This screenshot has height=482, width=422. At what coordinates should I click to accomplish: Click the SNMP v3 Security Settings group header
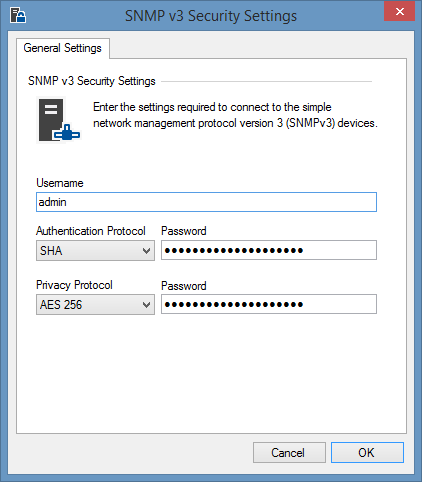[92, 81]
